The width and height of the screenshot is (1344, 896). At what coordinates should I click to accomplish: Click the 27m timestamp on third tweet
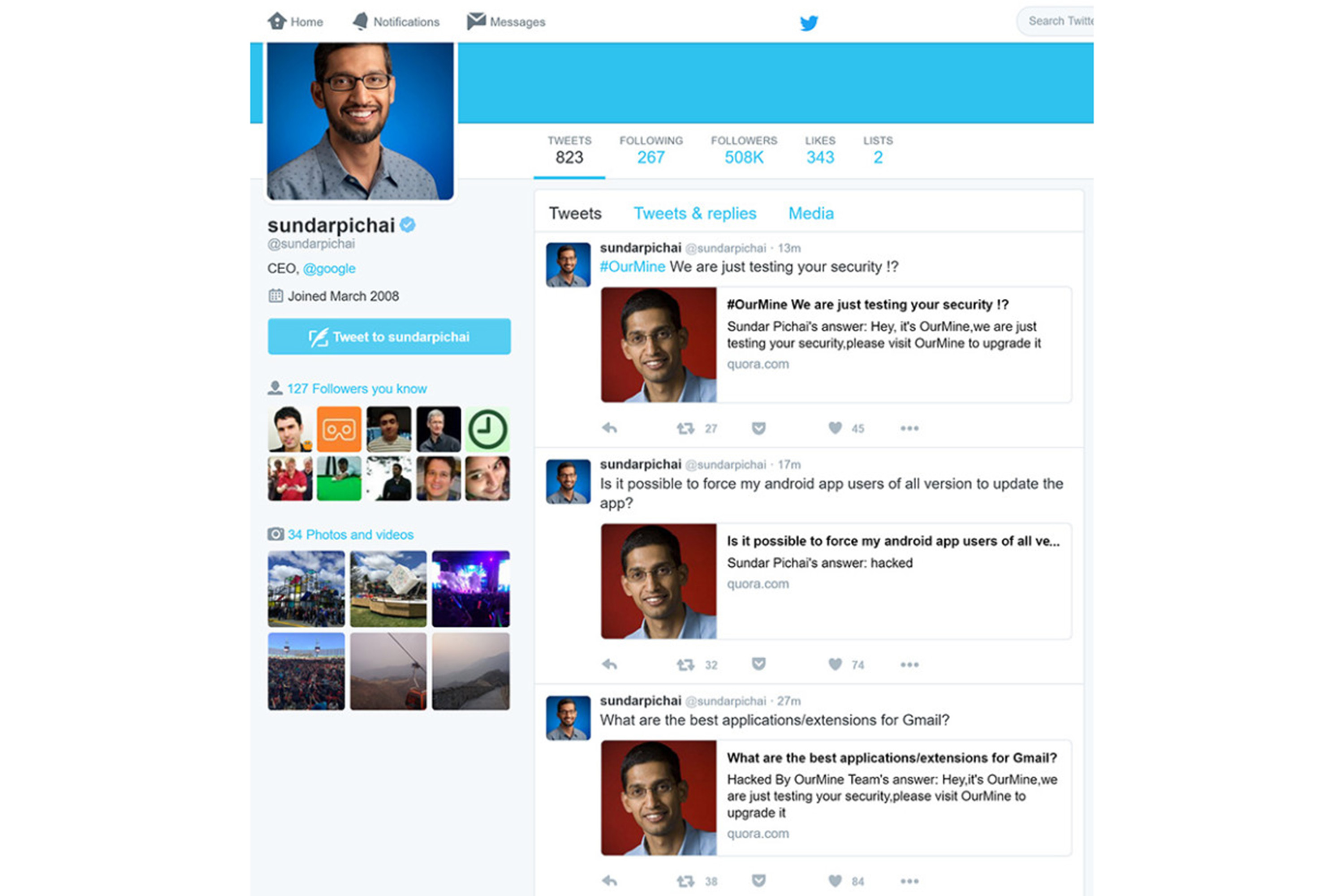coord(789,701)
